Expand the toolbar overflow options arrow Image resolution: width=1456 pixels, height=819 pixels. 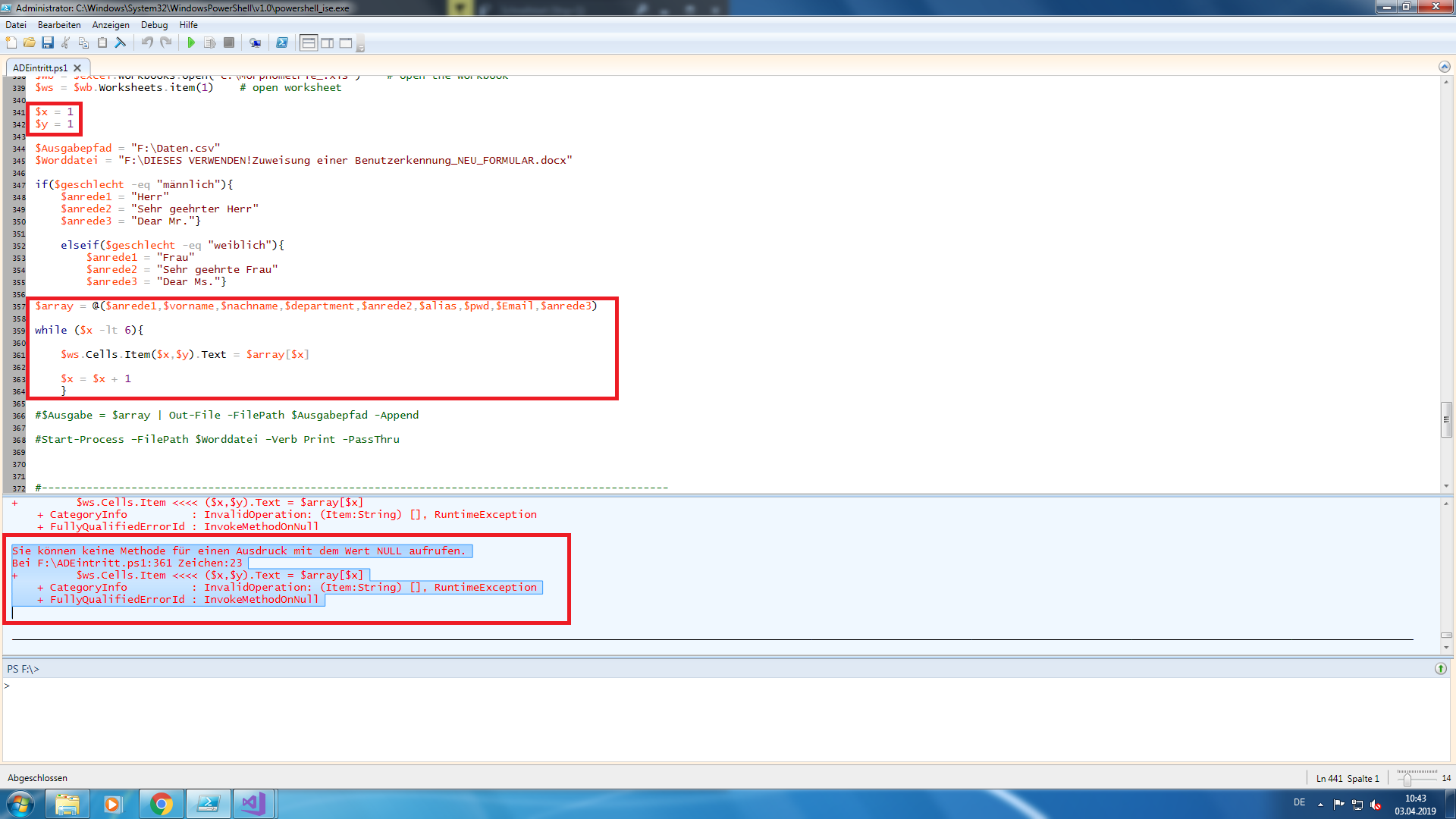click(x=361, y=47)
